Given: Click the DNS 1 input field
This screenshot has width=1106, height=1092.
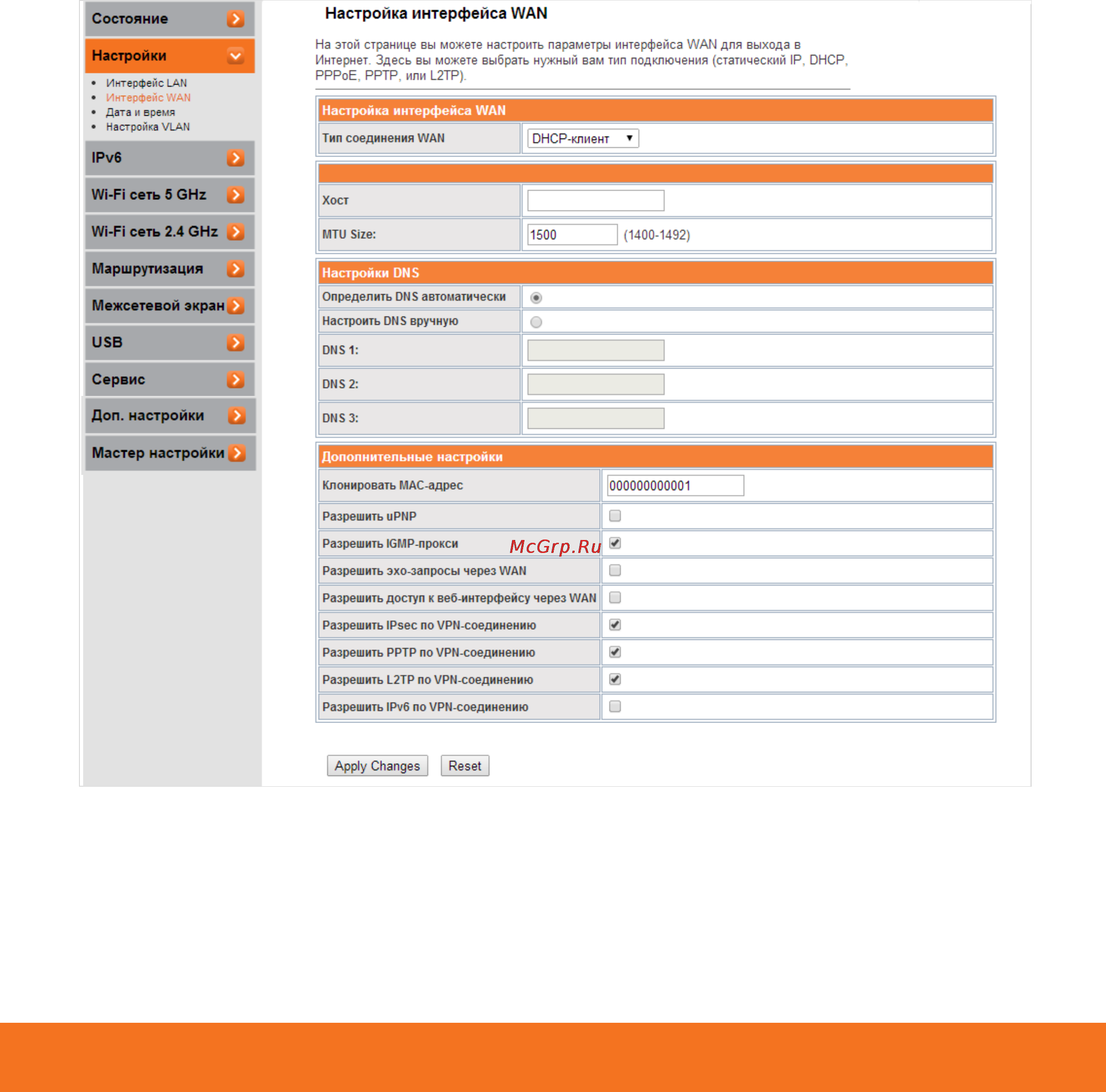Looking at the screenshot, I should [596, 350].
